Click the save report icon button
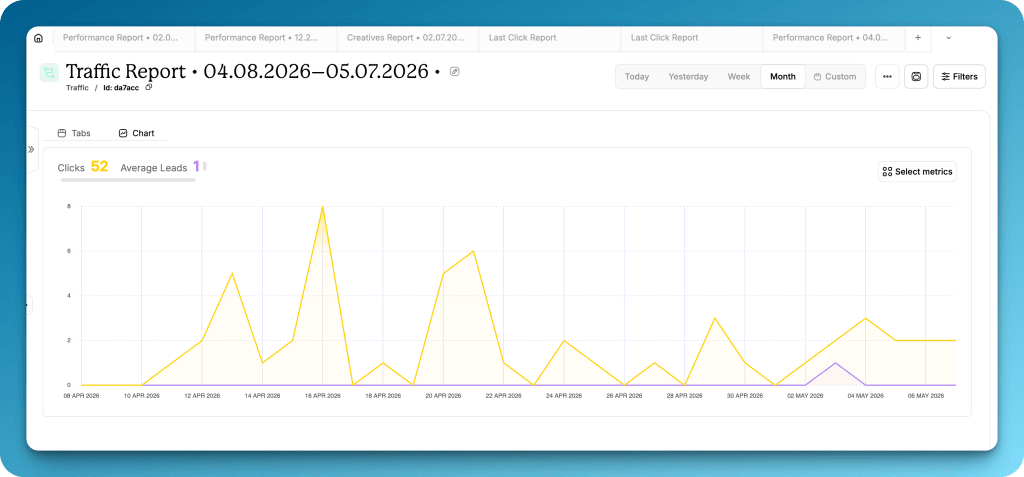The width and height of the screenshot is (1024, 477). 916,76
